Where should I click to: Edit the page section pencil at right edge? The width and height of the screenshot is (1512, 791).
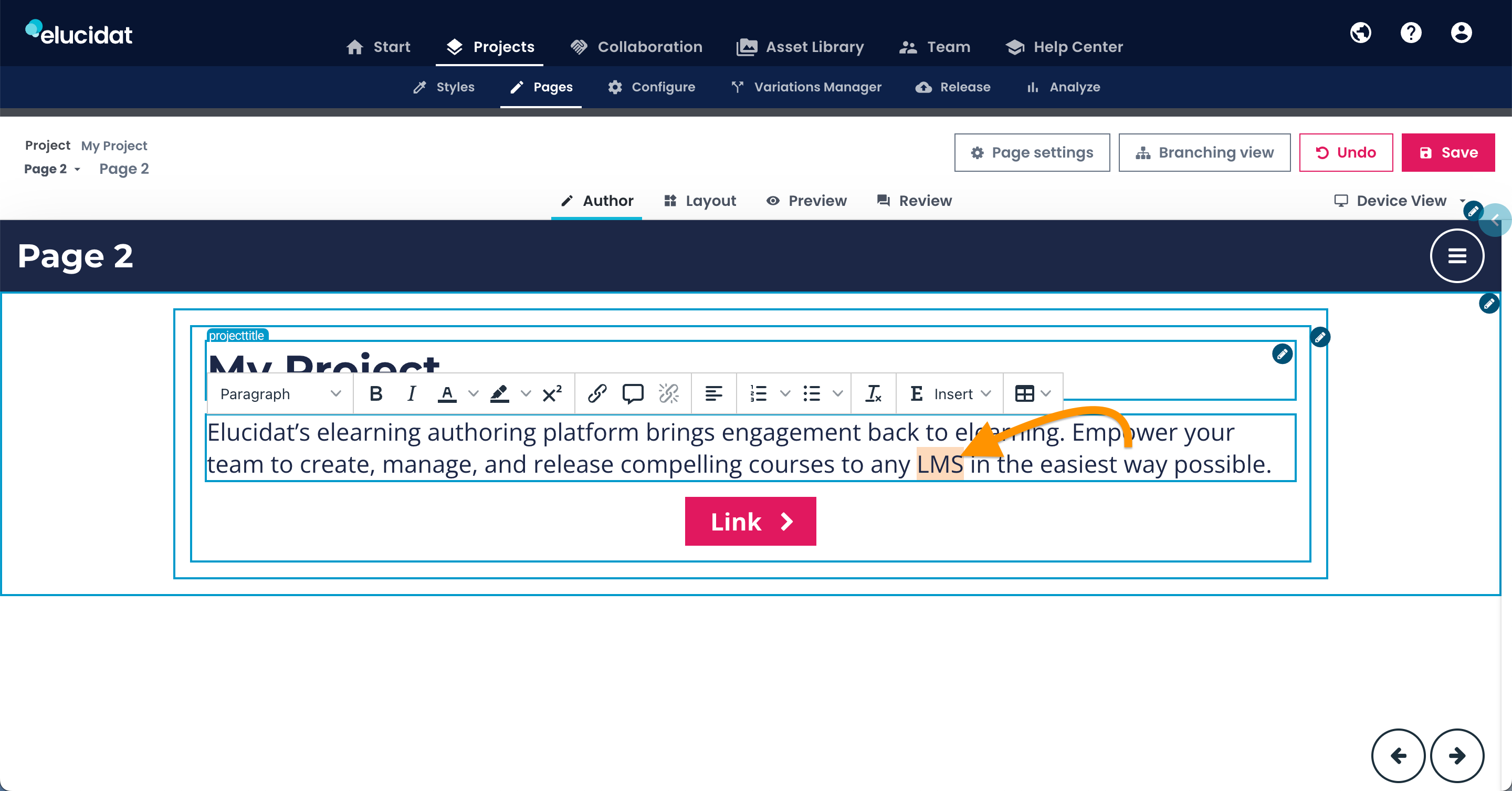pyautogui.click(x=1489, y=304)
